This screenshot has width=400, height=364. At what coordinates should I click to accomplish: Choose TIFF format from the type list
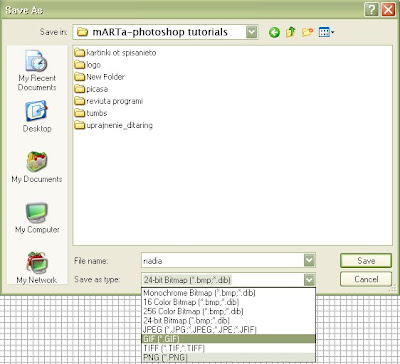(228, 348)
